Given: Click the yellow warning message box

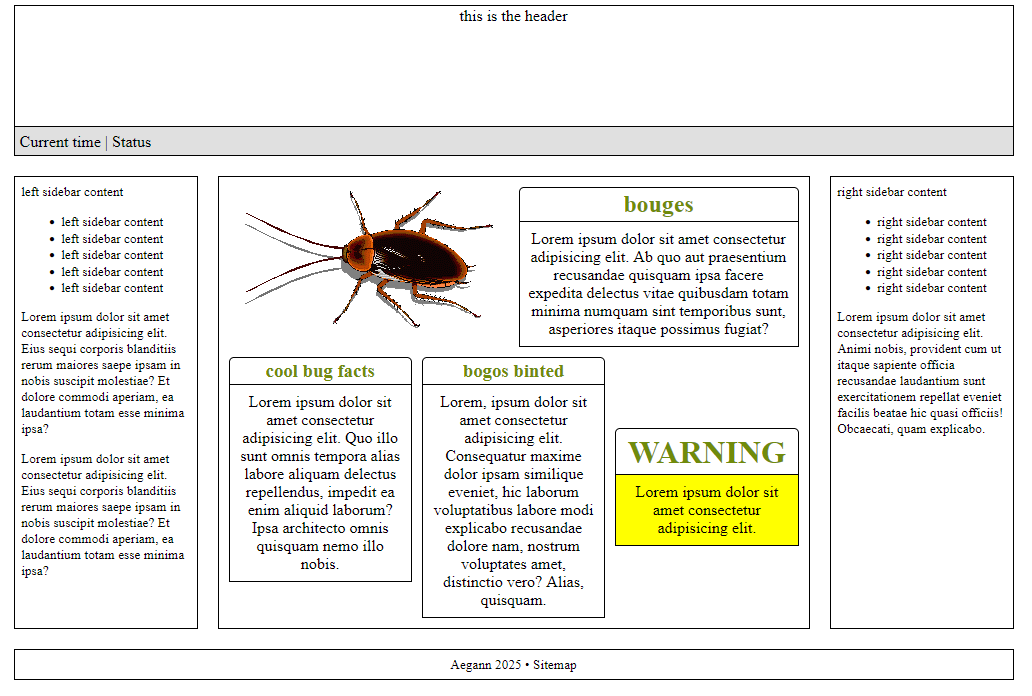Looking at the screenshot, I should (707, 510).
